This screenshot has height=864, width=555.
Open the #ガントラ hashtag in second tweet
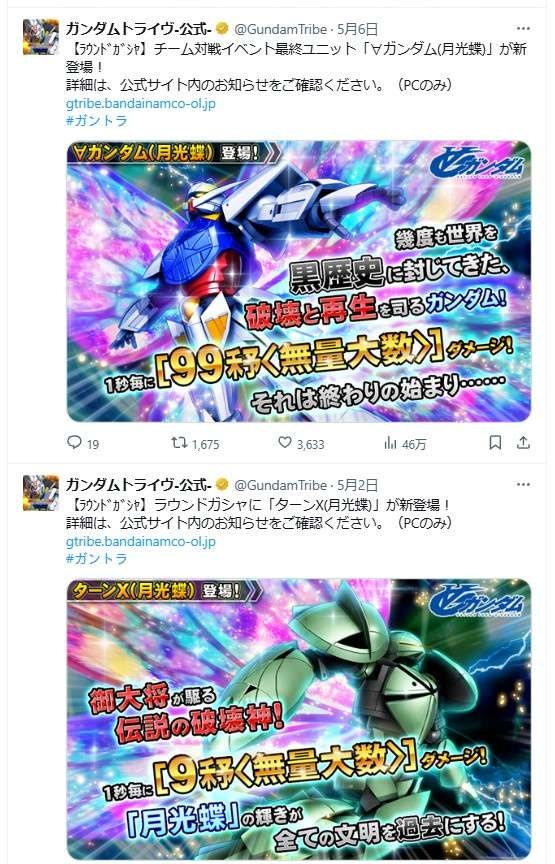point(97,559)
